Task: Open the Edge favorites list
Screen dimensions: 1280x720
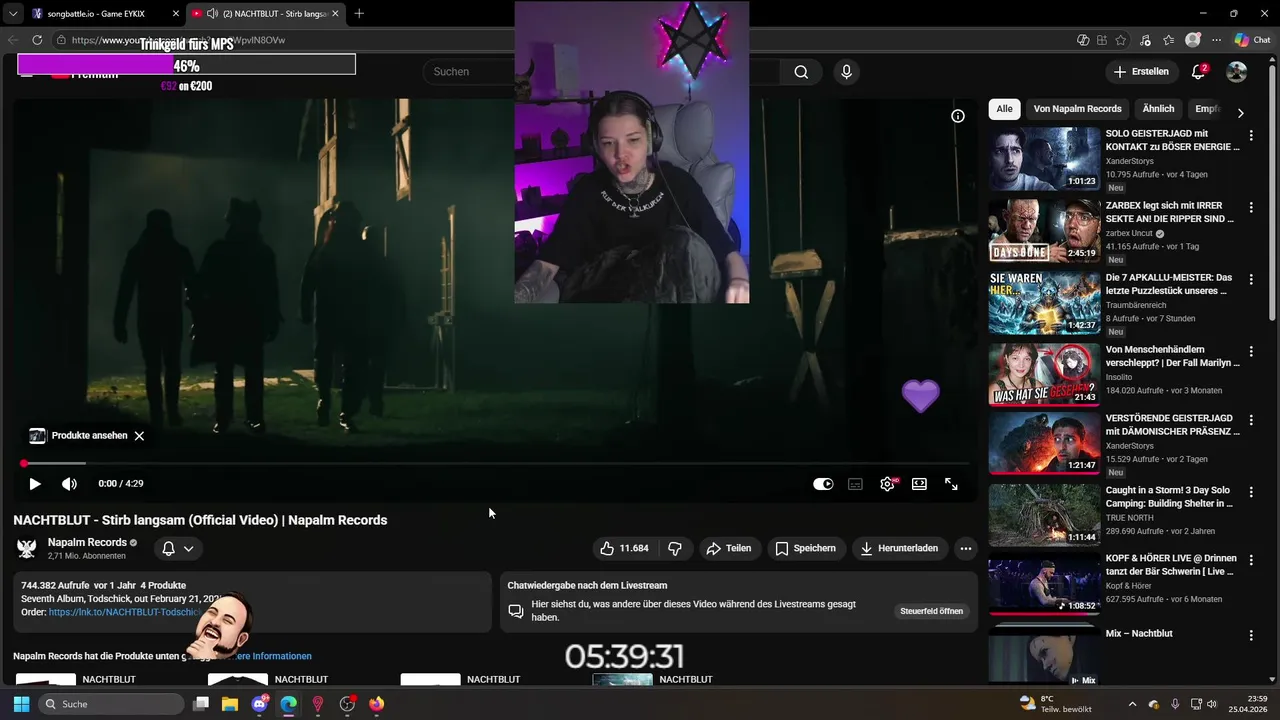Action: pos(1168,40)
